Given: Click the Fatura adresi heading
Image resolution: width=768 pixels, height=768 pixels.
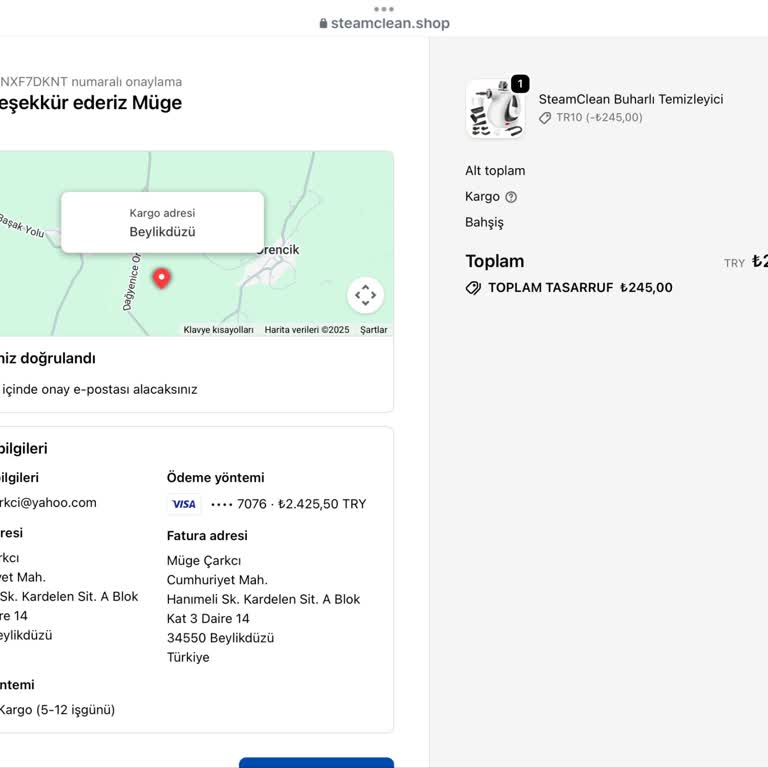Looking at the screenshot, I should (x=207, y=536).
